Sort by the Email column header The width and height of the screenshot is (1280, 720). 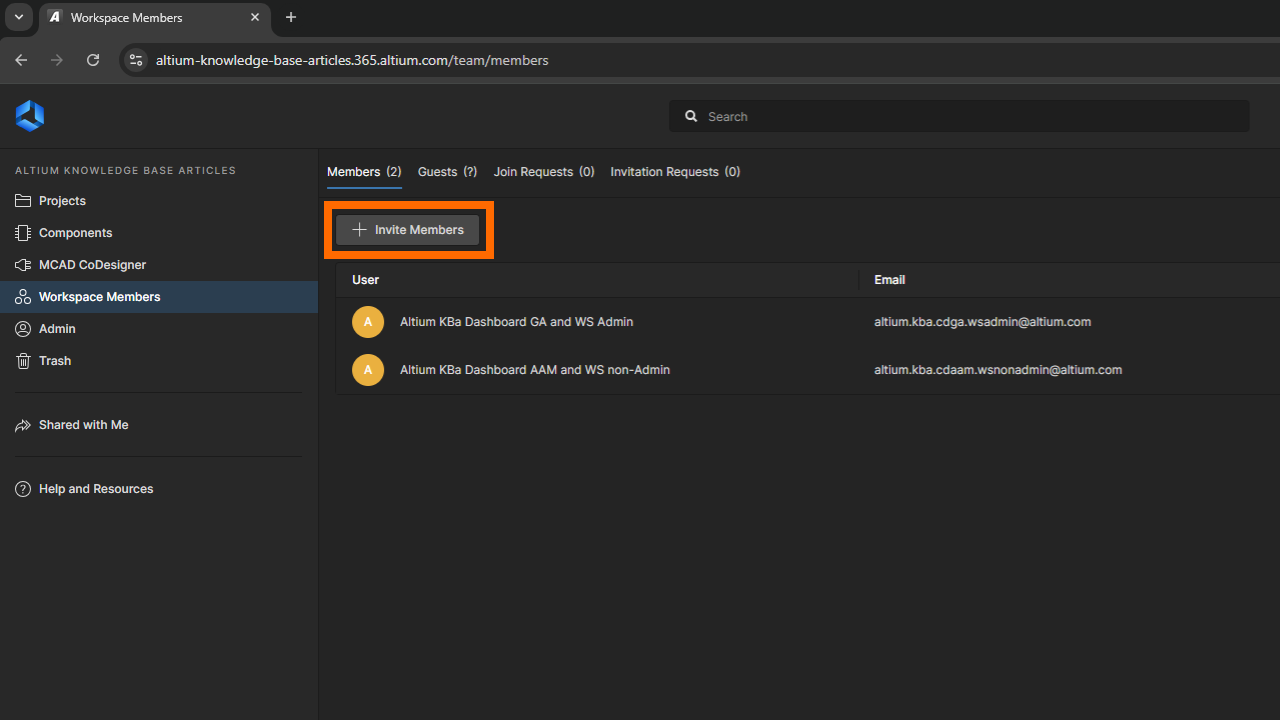coord(889,280)
